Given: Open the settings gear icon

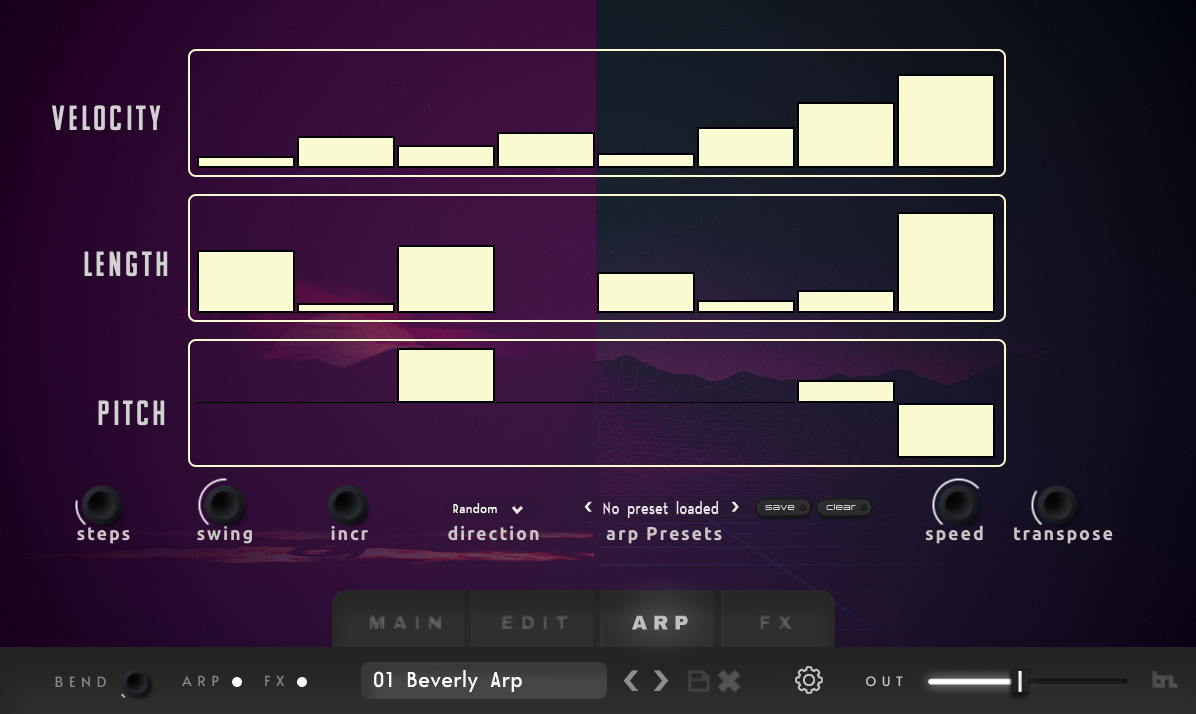Looking at the screenshot, I should pyautogui.click(x=809, y=680).
